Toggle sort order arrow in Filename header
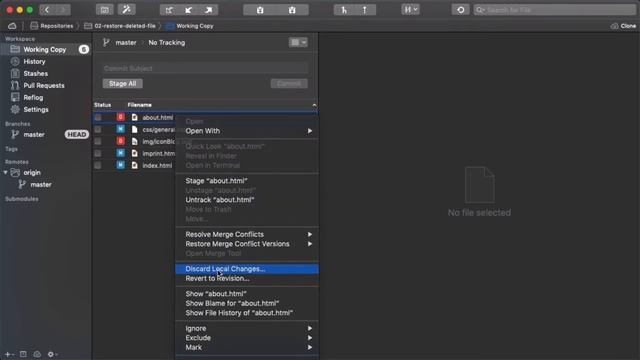This screenshot has height=360, width=640. (x=314, y=105)
